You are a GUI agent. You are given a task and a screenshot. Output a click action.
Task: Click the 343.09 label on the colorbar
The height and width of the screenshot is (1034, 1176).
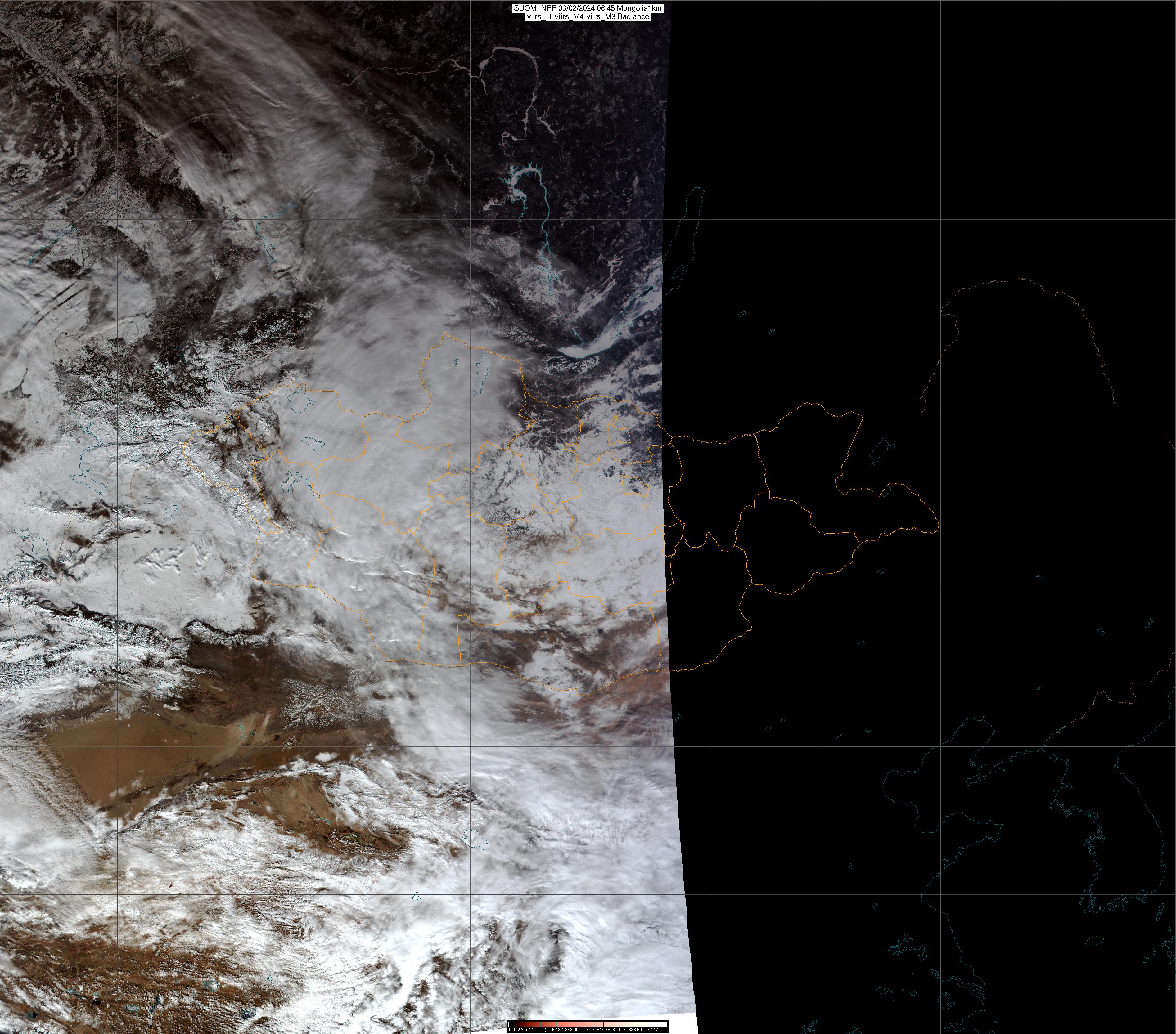572,1030
